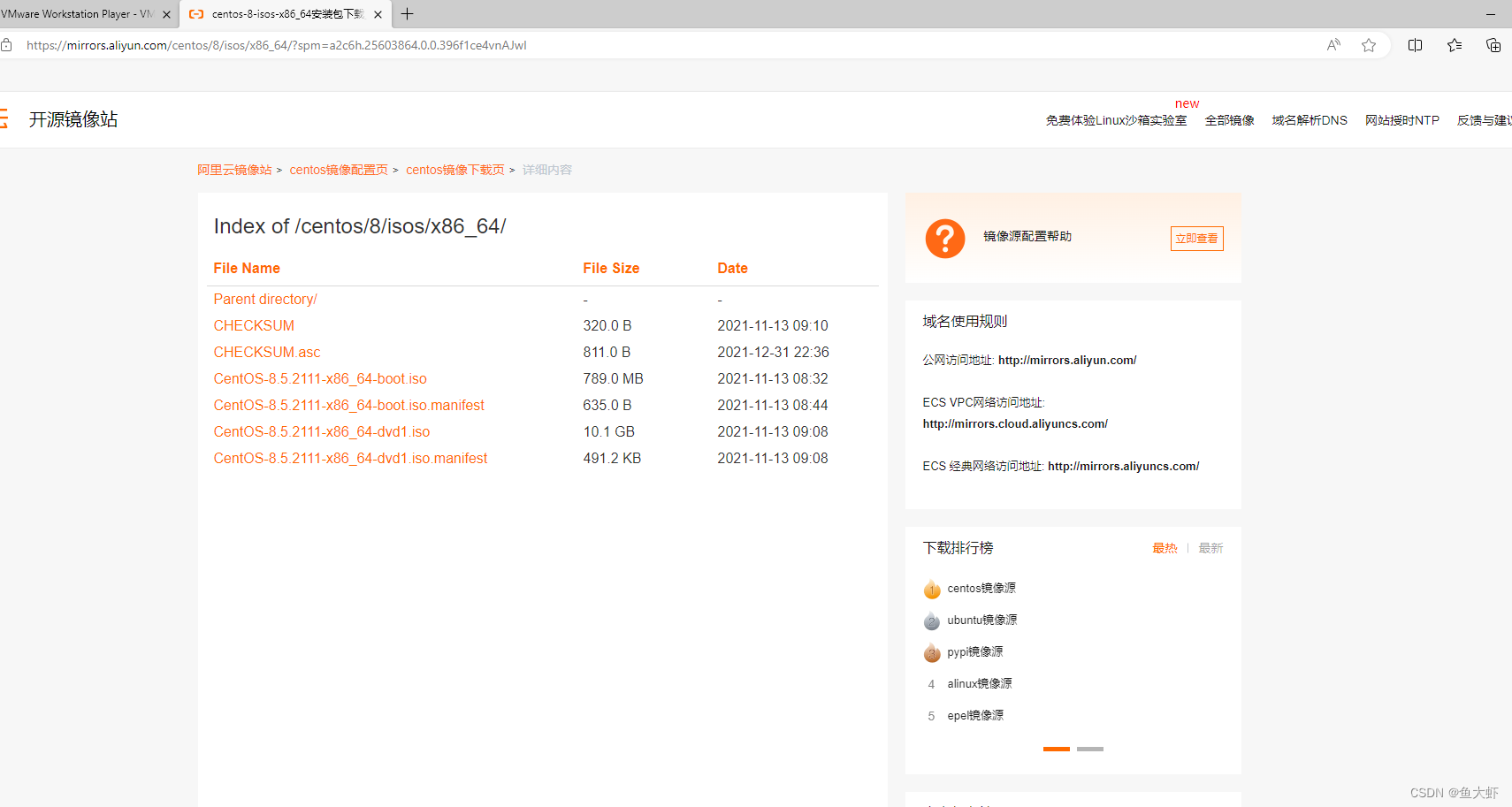Click the 2021-12-31 22:36 date cell

tap(774, 353)
